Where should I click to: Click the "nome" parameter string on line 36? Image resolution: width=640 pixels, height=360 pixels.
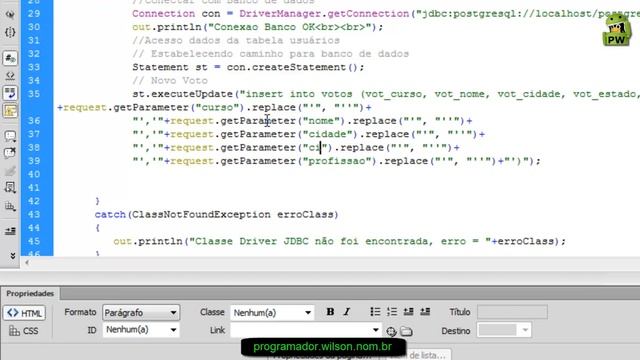(x=321, y=121)
